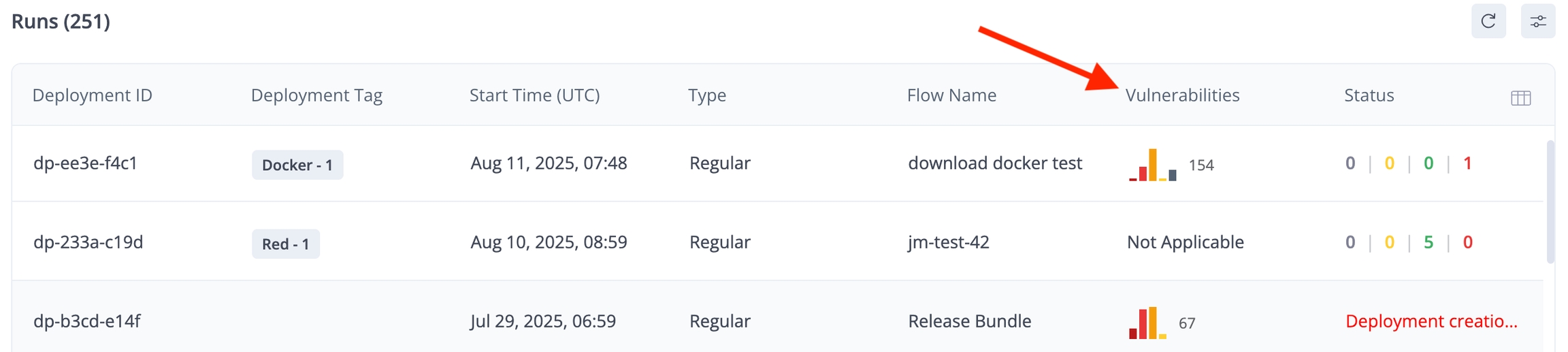Click the table's vertical scrollbar
The width and height of the screenshot is (1568, 352).
point(1550,202)
